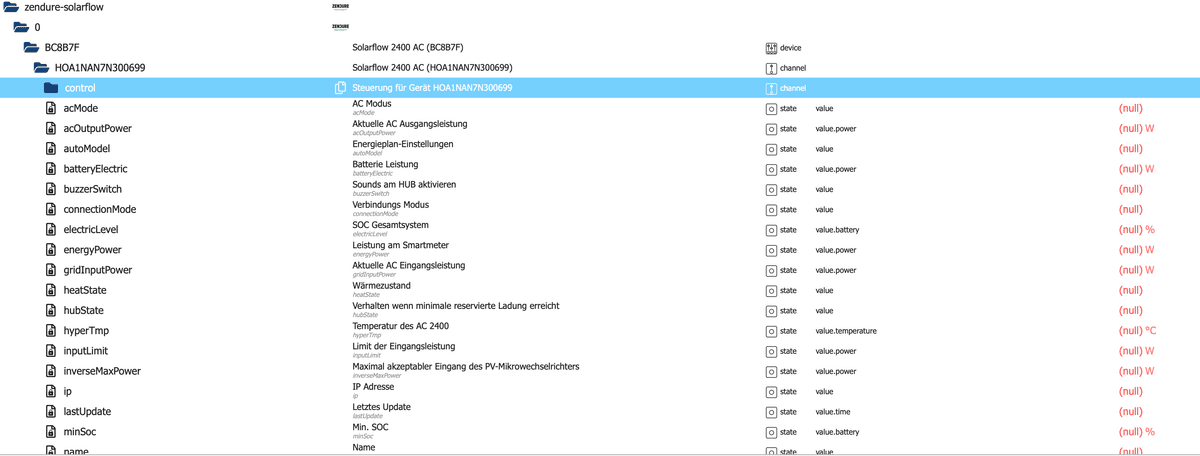The height and width of the screenshot is (456, 1200).
Task: Click the hubState state file icon
Action: (51, 311)
